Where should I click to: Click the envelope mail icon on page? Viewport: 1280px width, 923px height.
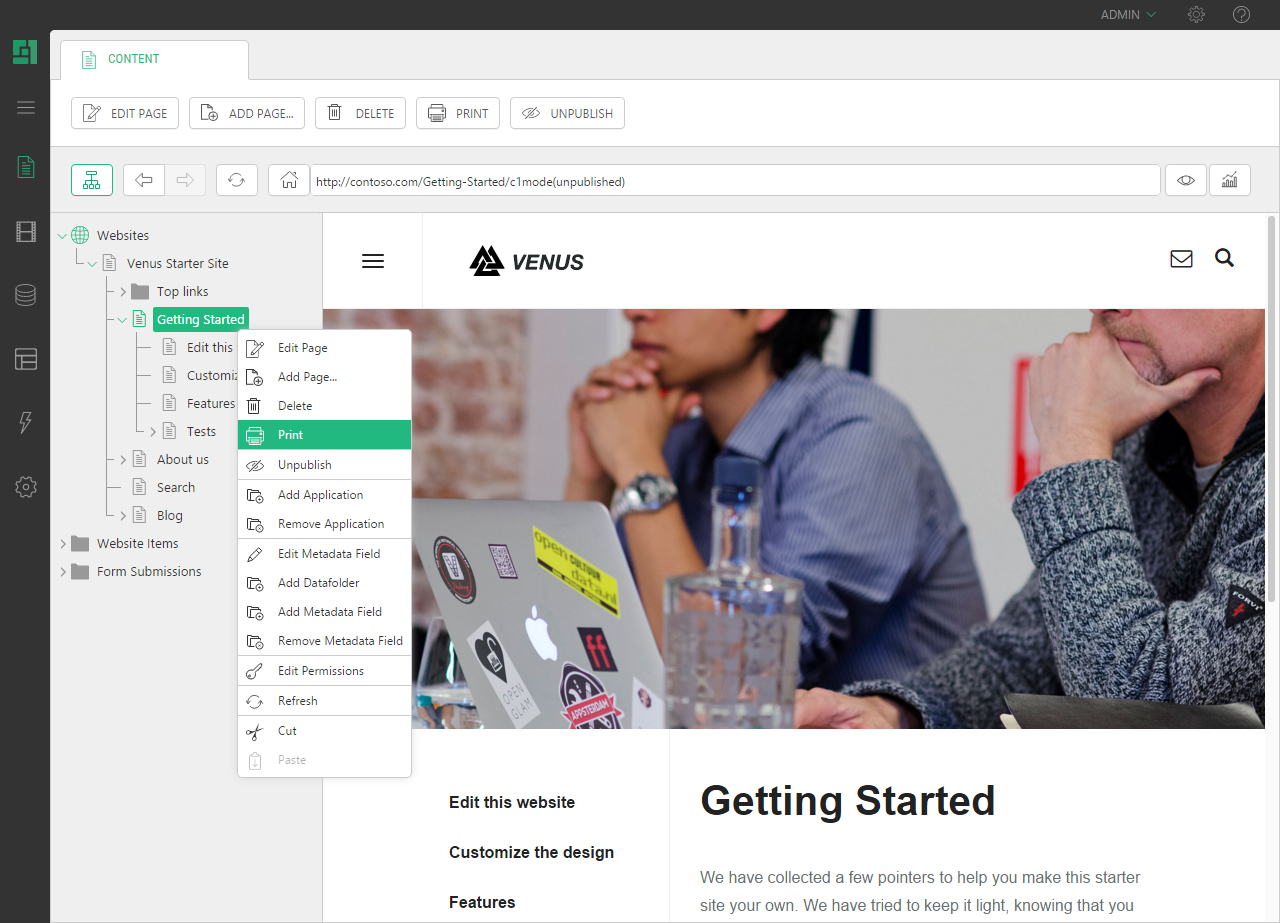[x=1181, y=259]
